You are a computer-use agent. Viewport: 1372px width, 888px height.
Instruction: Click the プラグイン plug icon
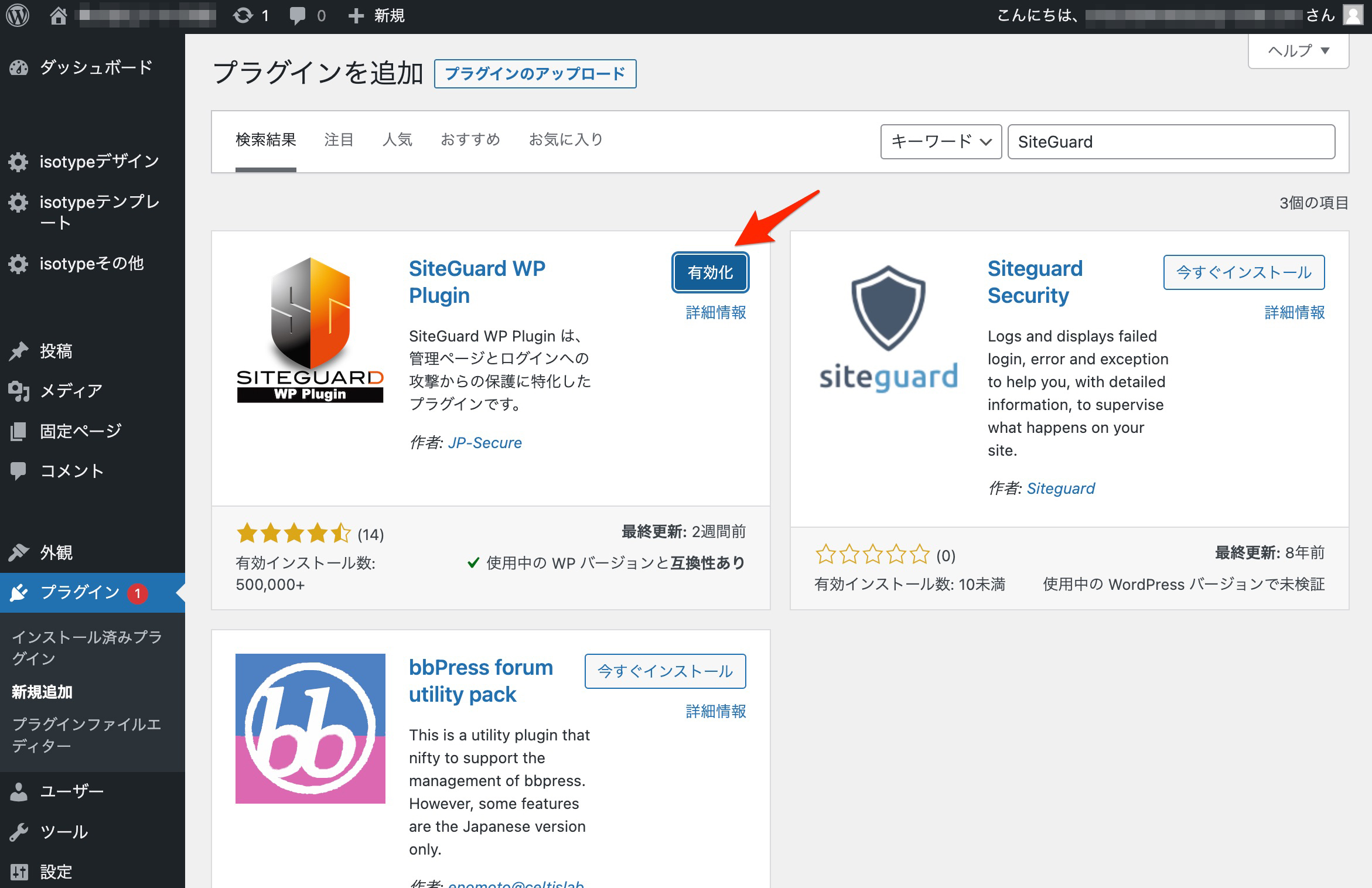pyautogui.click(x=19, y=593)
